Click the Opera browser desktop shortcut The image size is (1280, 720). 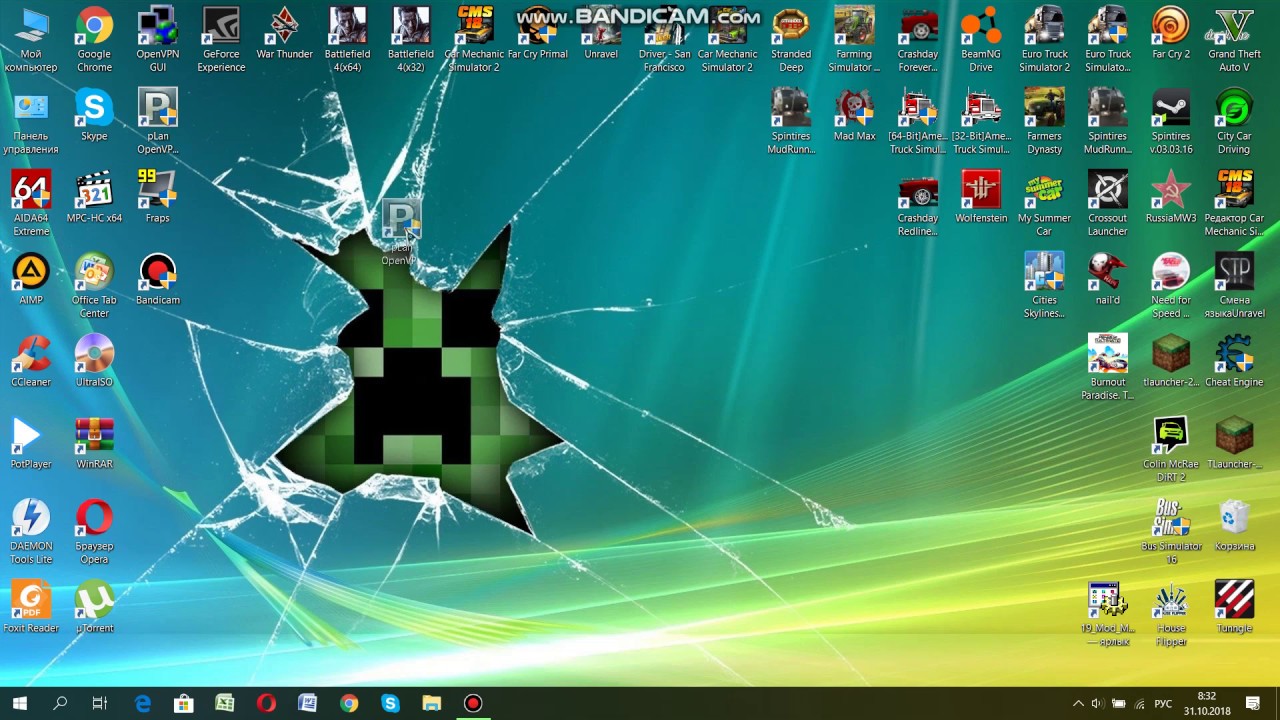pos(94,530)
